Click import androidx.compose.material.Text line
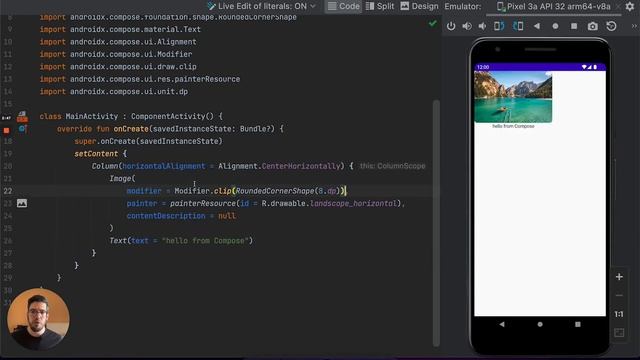The width and height of the screenshot is (640, 360). [120, 29]
